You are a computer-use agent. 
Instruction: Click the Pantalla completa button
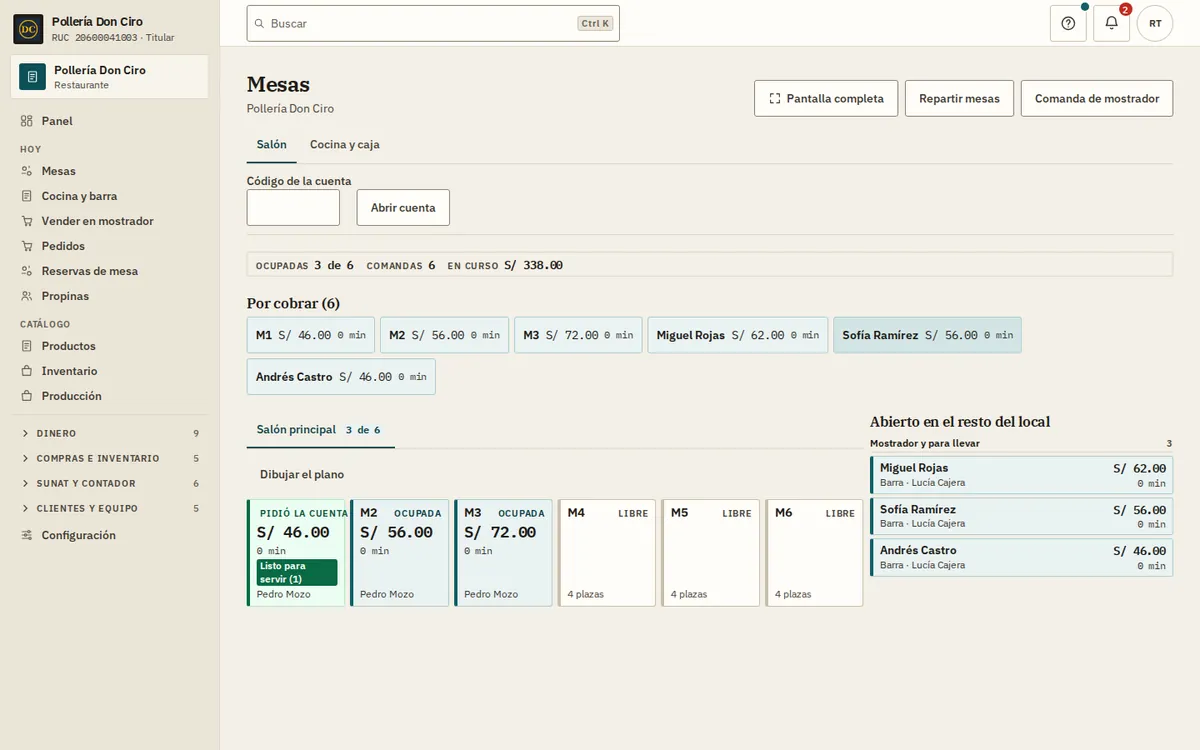click(826, 99)
